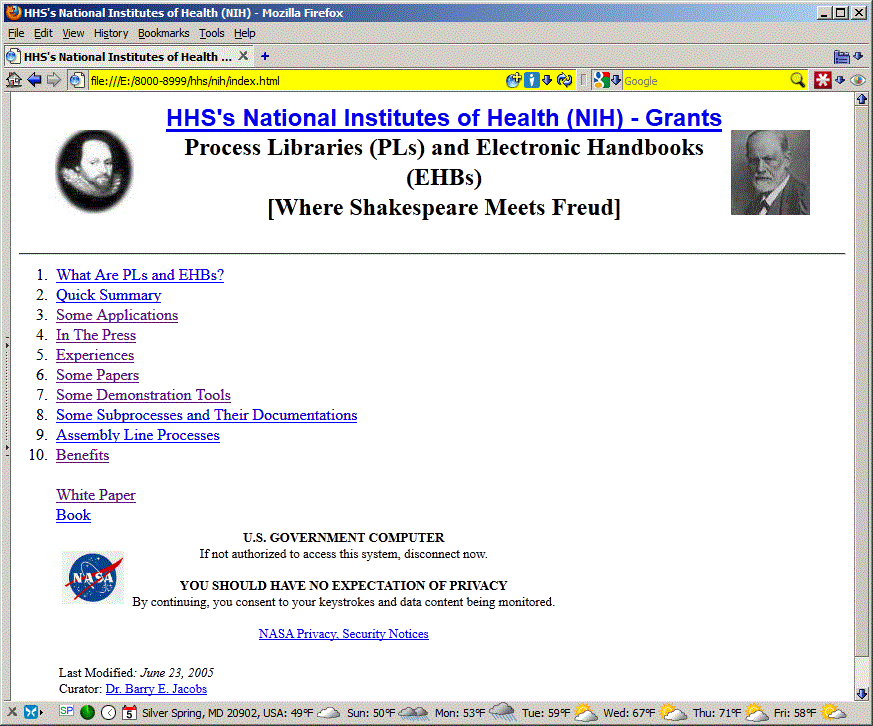Viewport: 873px width, 726px height.
Task: Open the Benefits link
Action: pyautogui.click(x=82, y=455)
